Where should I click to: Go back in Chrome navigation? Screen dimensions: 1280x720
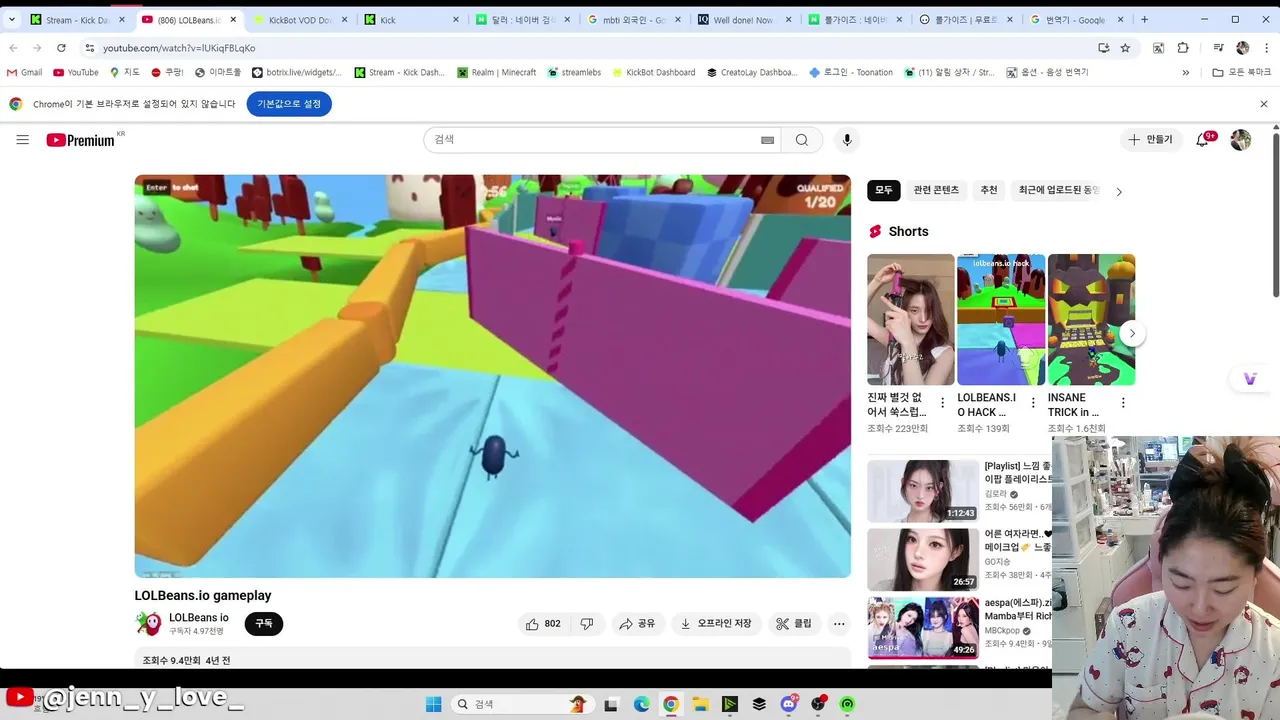(13, 48)
